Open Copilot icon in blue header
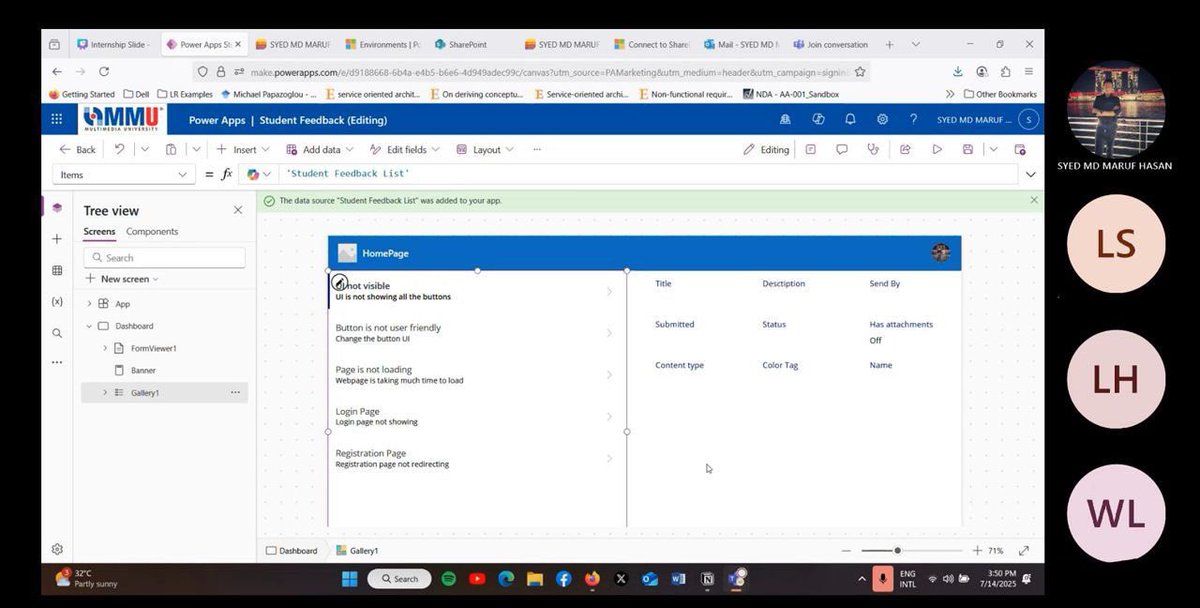 point(818,119)
